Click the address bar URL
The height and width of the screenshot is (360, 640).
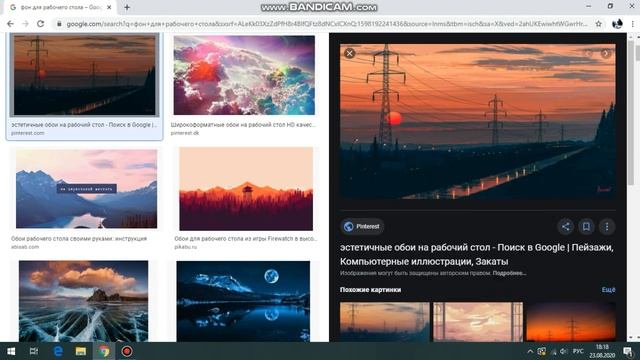[327, 24]
